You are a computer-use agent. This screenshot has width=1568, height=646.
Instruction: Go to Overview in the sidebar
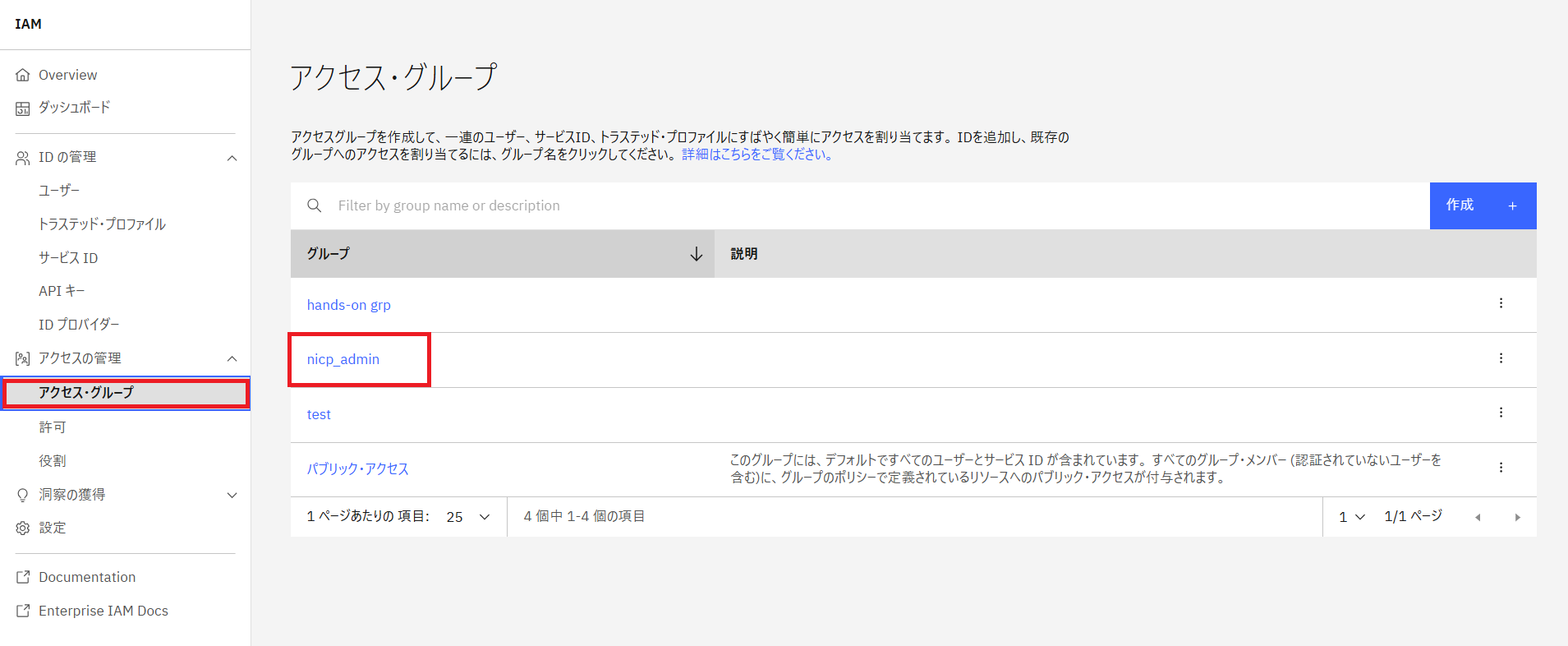67,75
